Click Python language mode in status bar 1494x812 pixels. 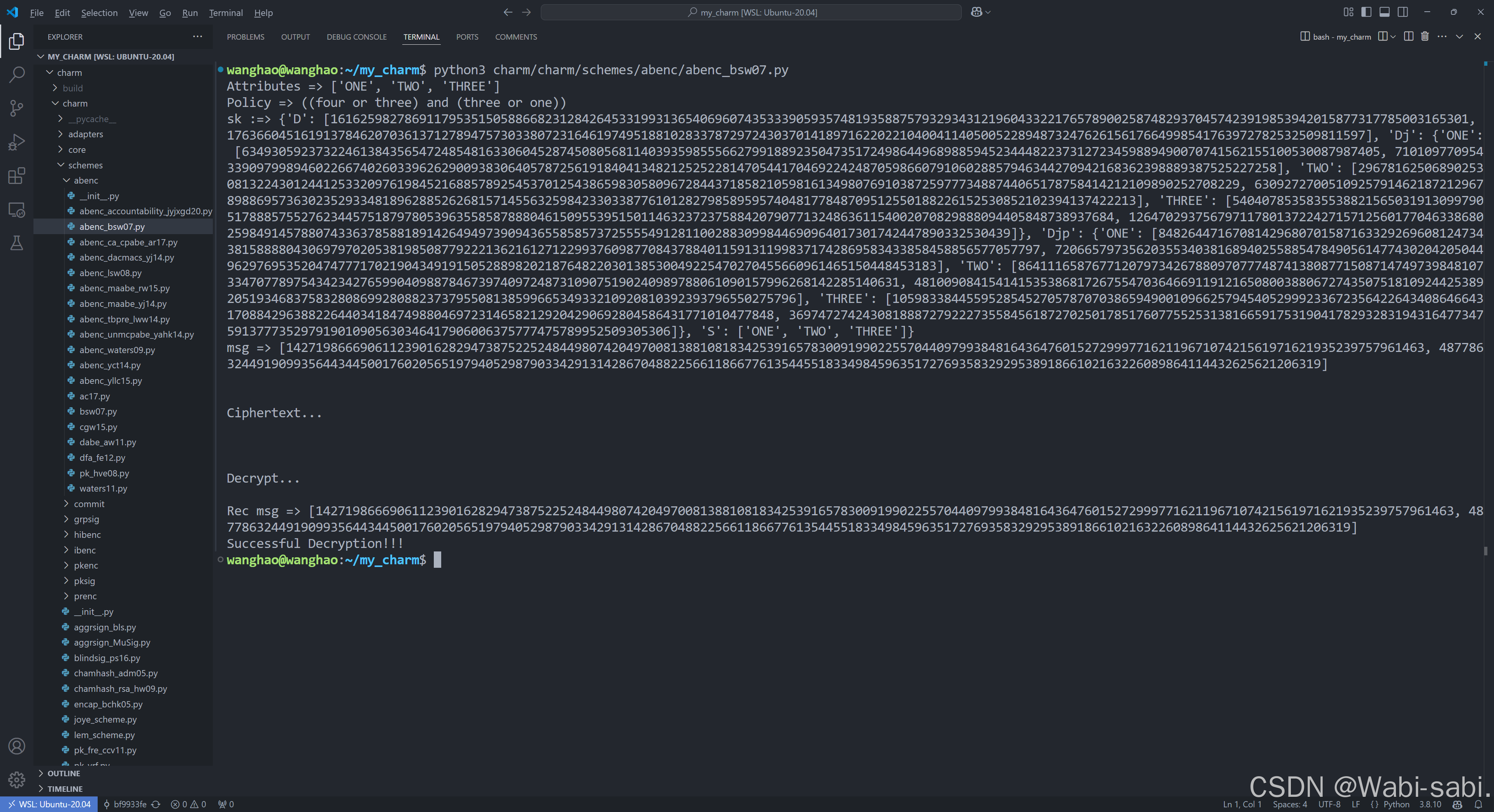click(1396, 804)
